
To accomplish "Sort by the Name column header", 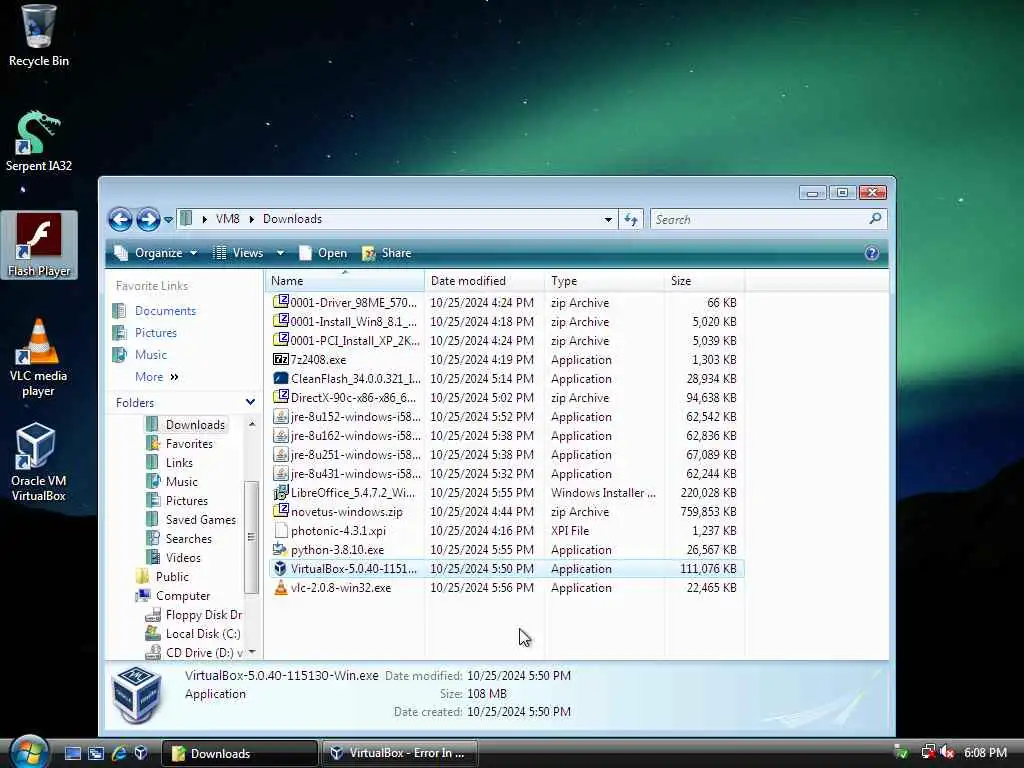I will (x=345, y=281).
